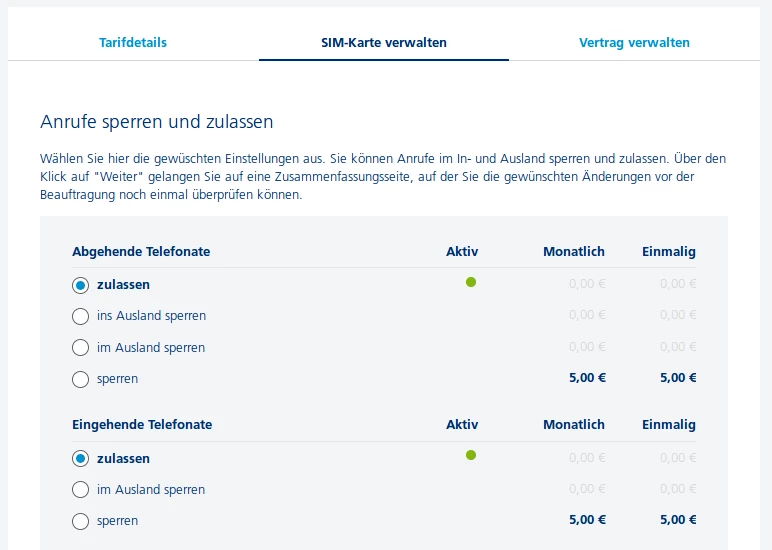Select im Ausland sperren under Abgehende Telefonate
The height and width of the screenshot is (550, 772).
81,348
